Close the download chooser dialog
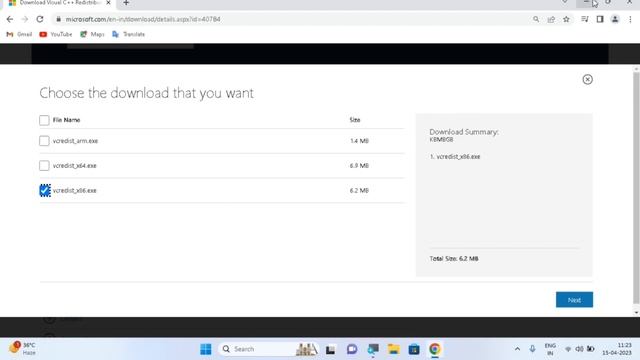Image resolution: width=640 pixels, height=360 pixels. coord(587,79)
